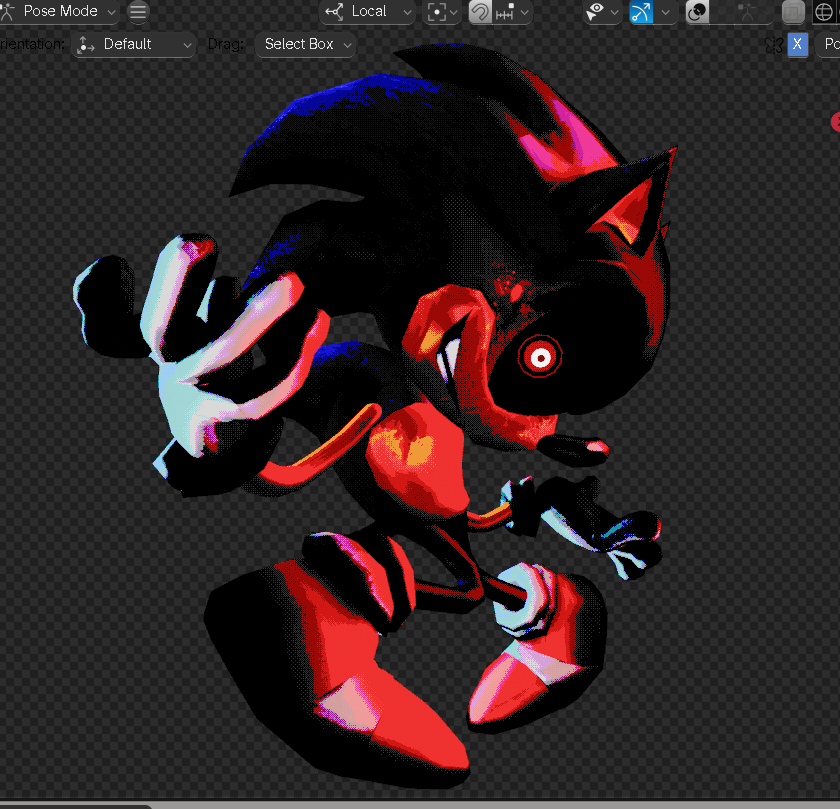Open the collapsed header menus hamburger button

[x=138, y=11]
